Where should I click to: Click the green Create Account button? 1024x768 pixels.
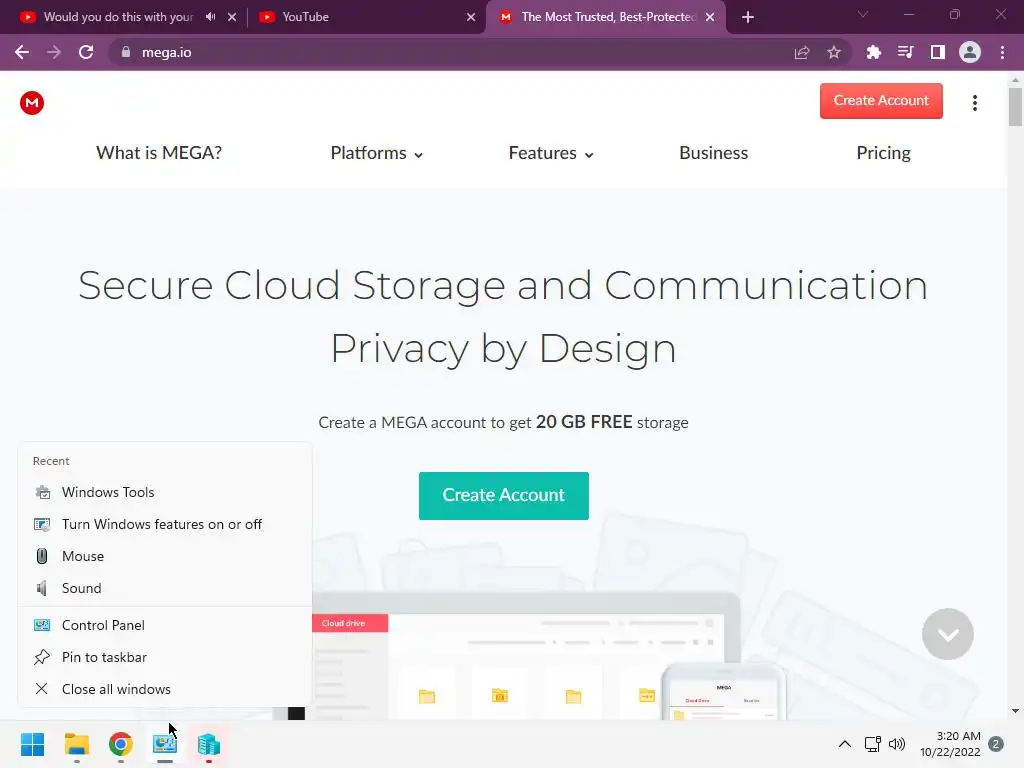[x=504, y=496]
